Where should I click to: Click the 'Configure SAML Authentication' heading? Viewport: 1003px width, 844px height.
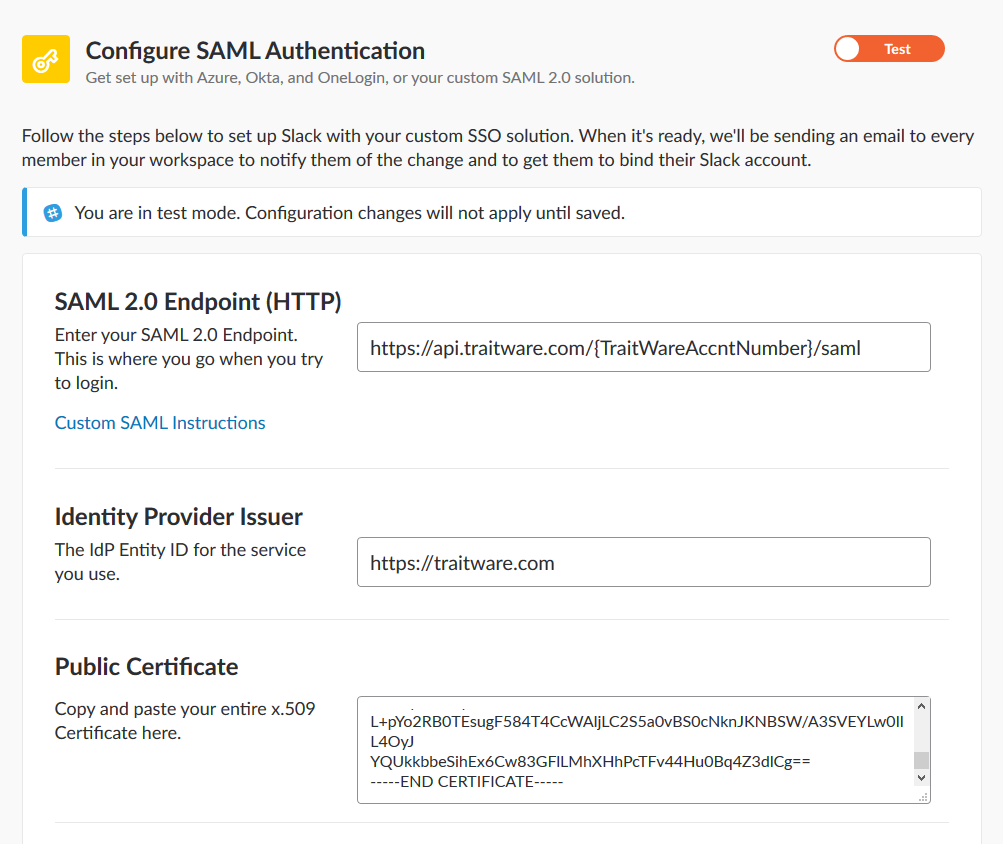tap(255, 51)
